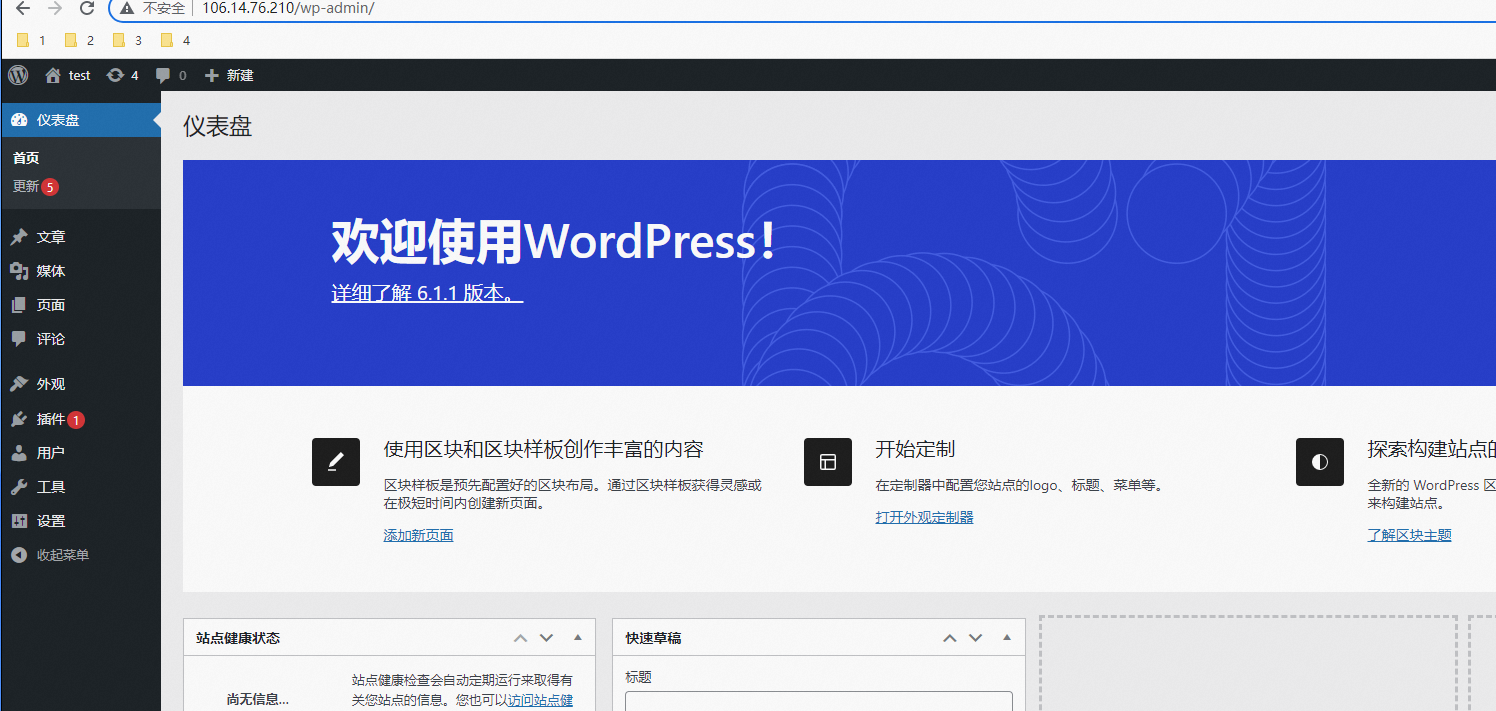Screen dimensions: 1496x711
Task: Click the 工具 wrench icon
Action: (20, 486)
